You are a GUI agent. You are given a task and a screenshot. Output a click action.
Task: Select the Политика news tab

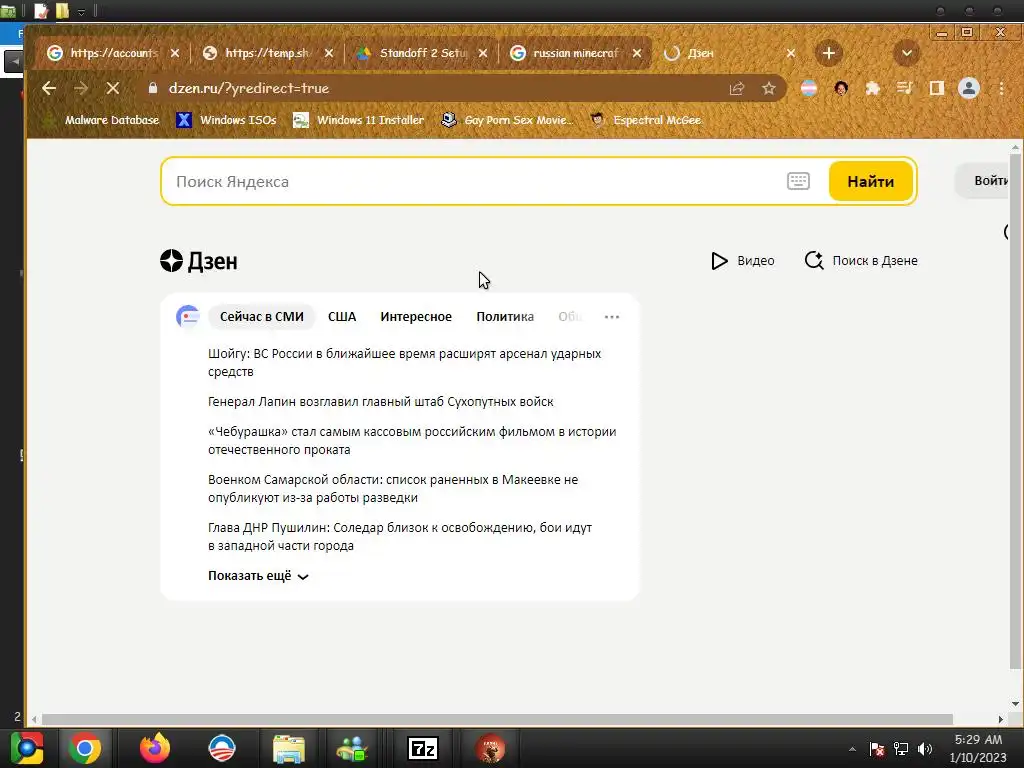tap(505, 317)
